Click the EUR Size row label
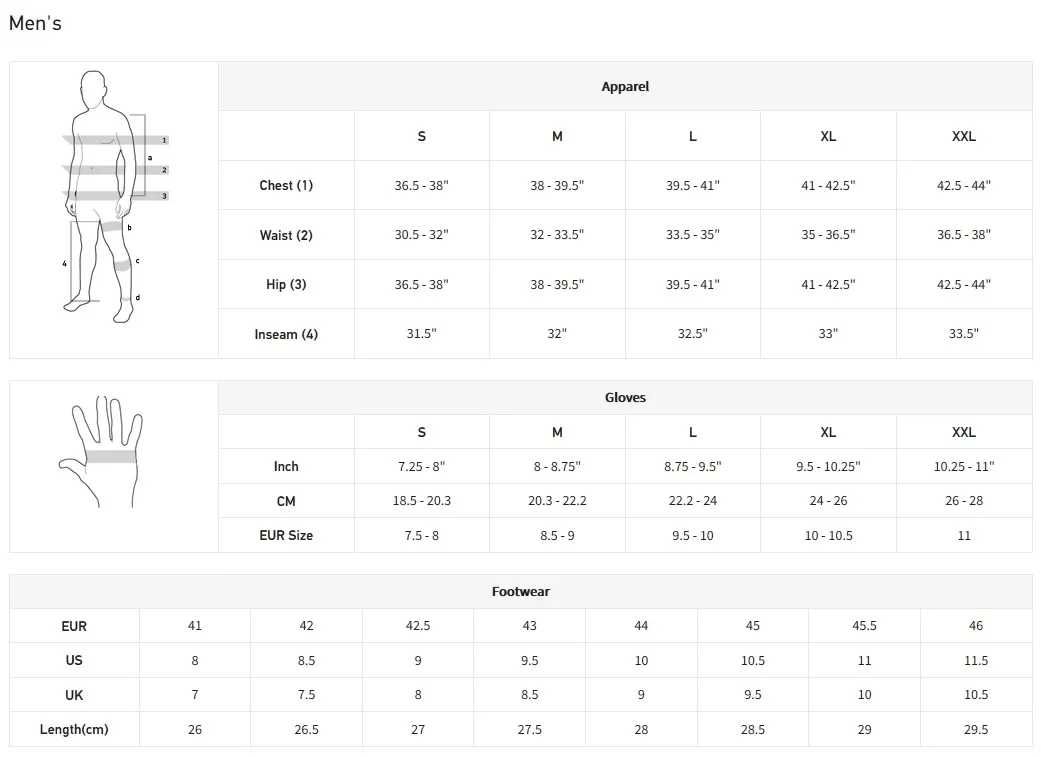The height and width of the screenshot is (757, 1041). click(x=285, y=535)
